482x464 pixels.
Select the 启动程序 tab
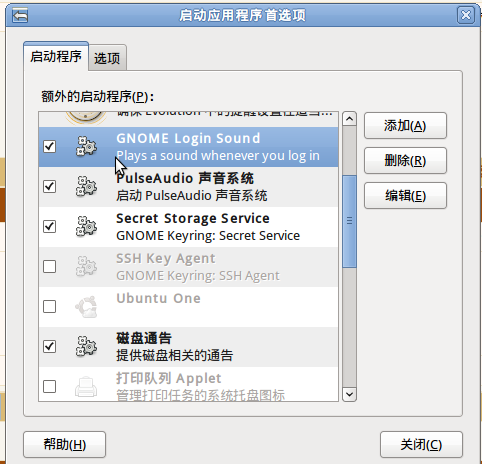[56, 56]
